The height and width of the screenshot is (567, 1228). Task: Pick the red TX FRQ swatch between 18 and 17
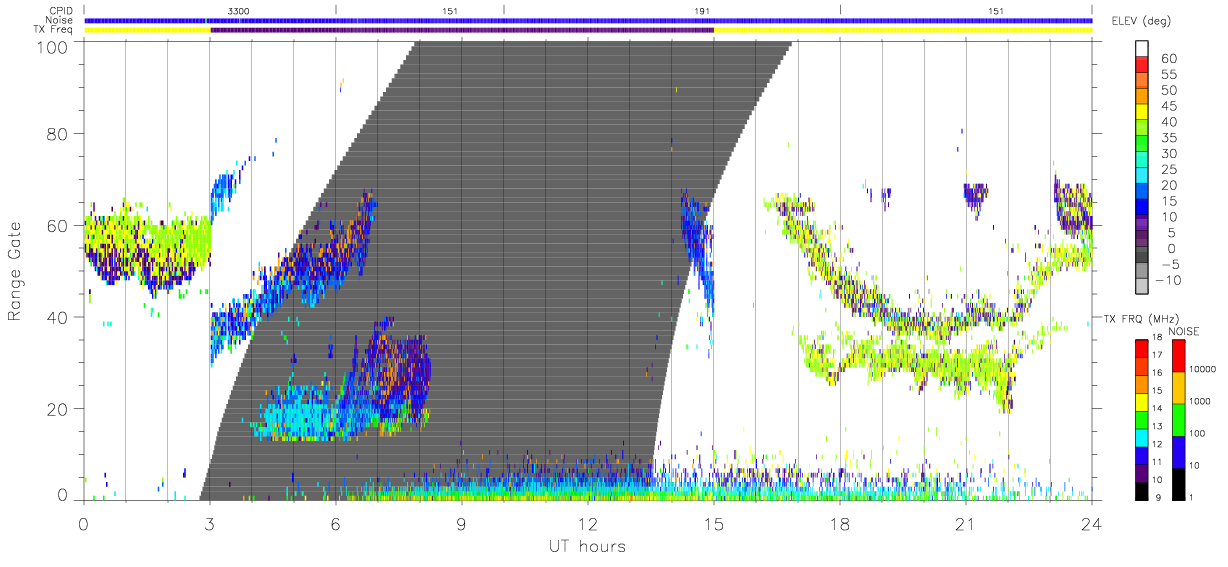coord(1142,347)
